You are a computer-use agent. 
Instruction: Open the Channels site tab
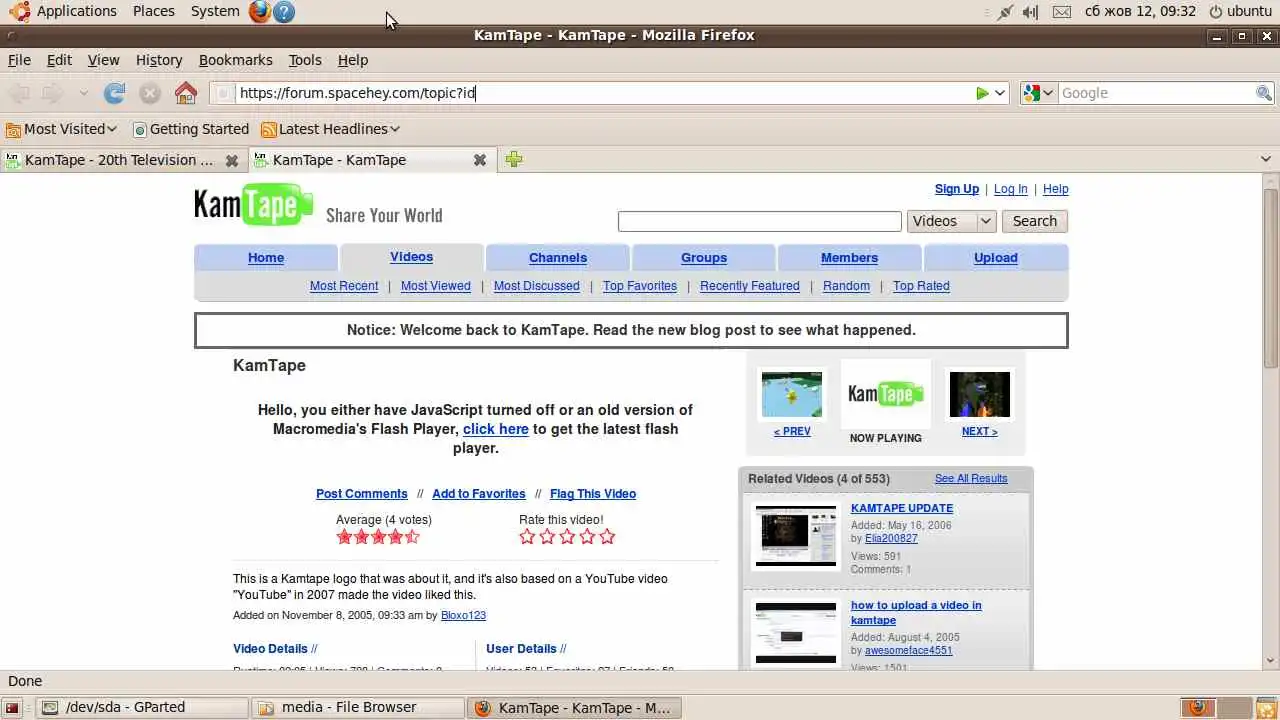coord(558,257)
